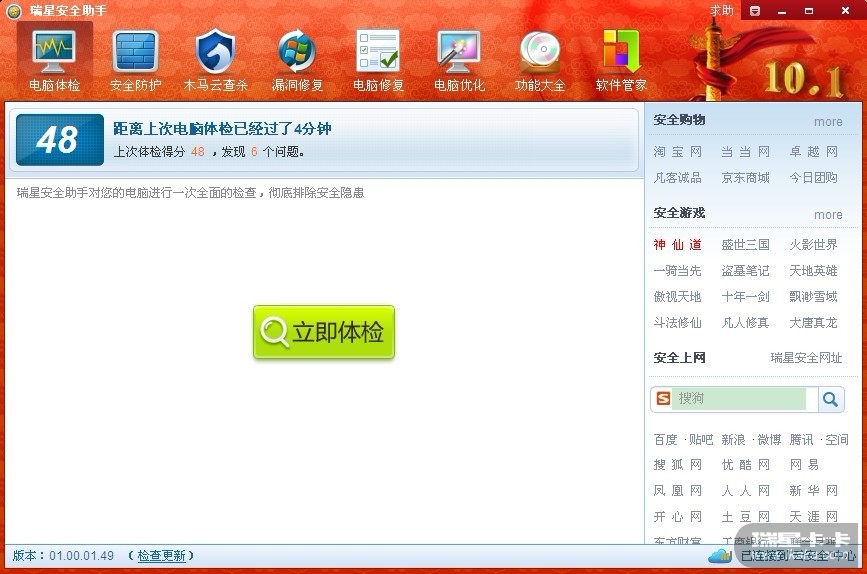867x574 pixels.
Task: Open the 凡客诚品 link
Action: (x=677, y=178)
